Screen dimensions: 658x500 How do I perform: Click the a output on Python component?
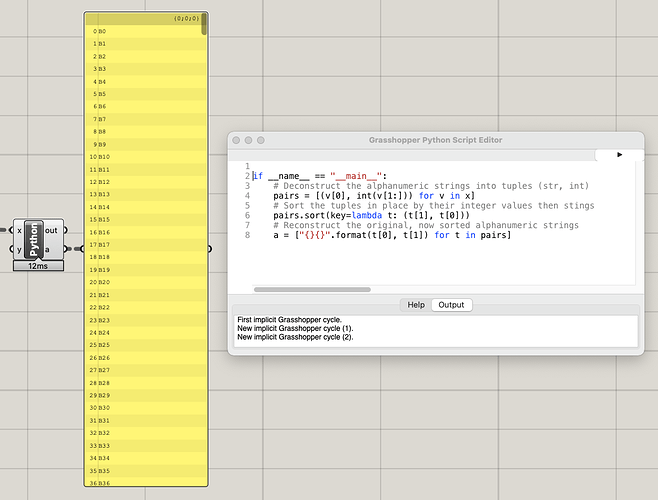pyautogui.click(x=49, y=248)
